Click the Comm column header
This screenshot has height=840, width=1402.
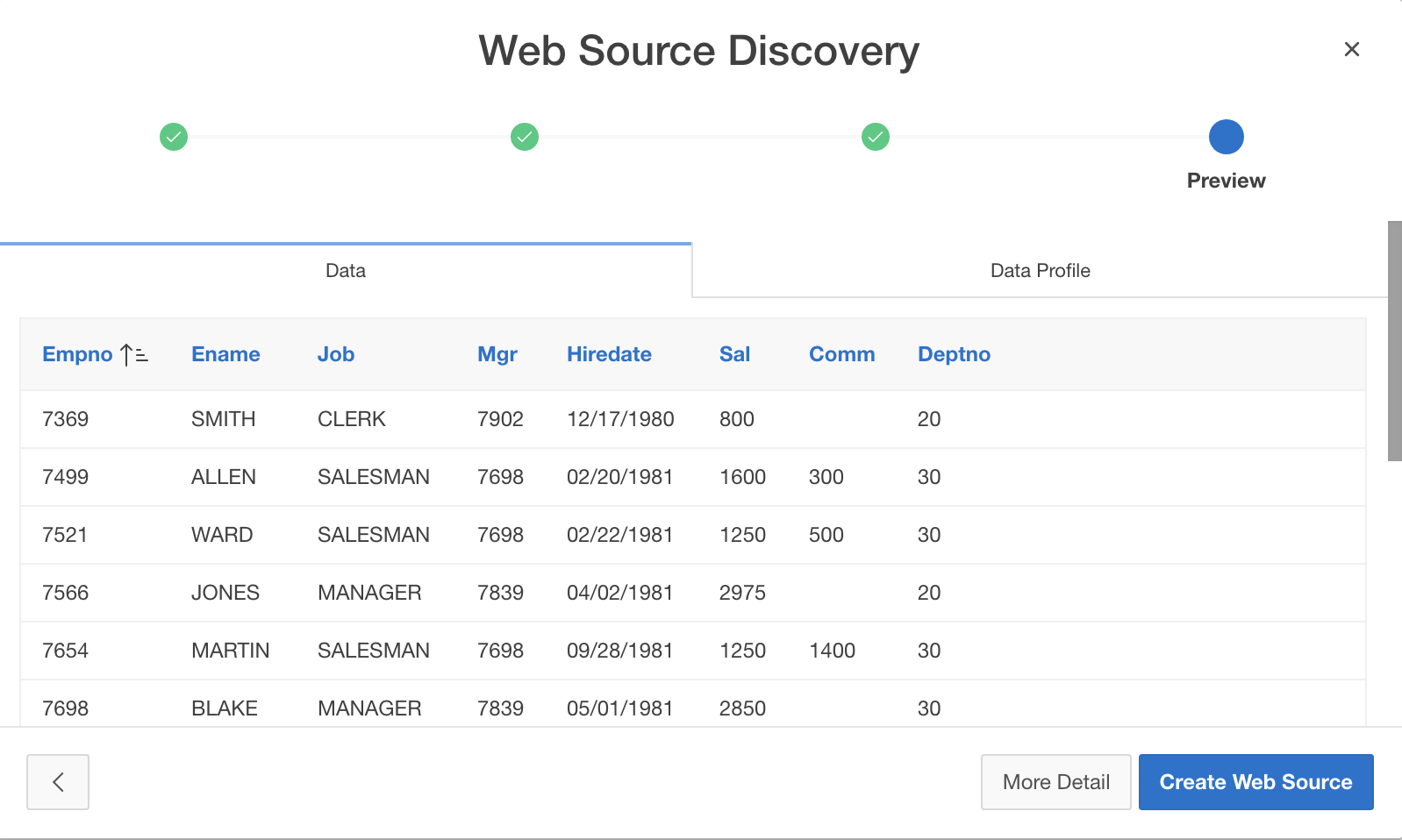click(x=841, y=354)
